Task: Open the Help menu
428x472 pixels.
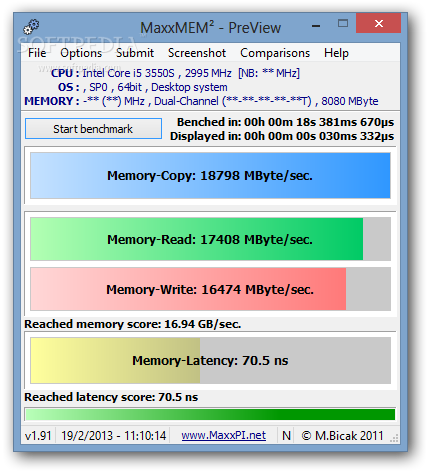Action: [336, 53]
